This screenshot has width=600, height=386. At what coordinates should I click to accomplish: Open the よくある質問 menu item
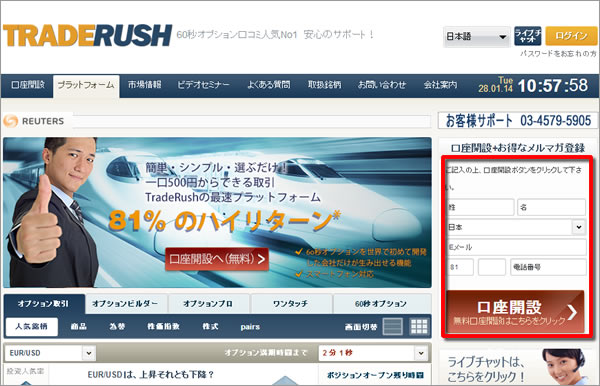pos(268,85)
